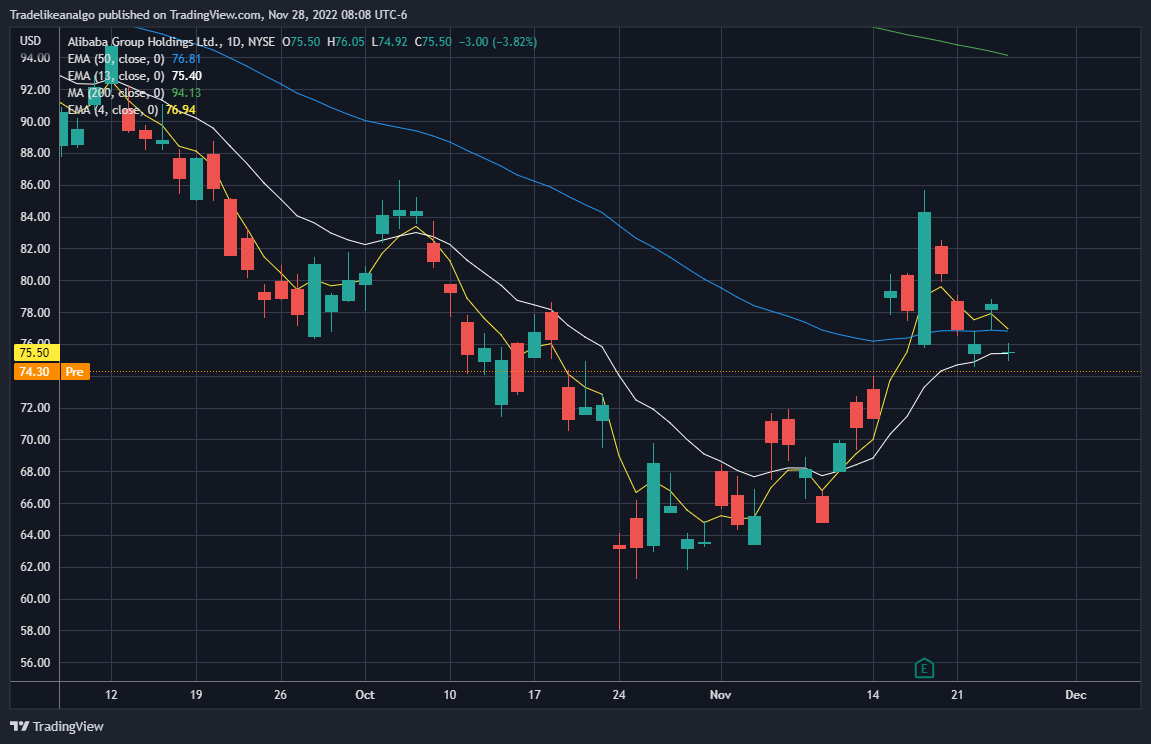Click the orange Pre market label

point(75,372)
